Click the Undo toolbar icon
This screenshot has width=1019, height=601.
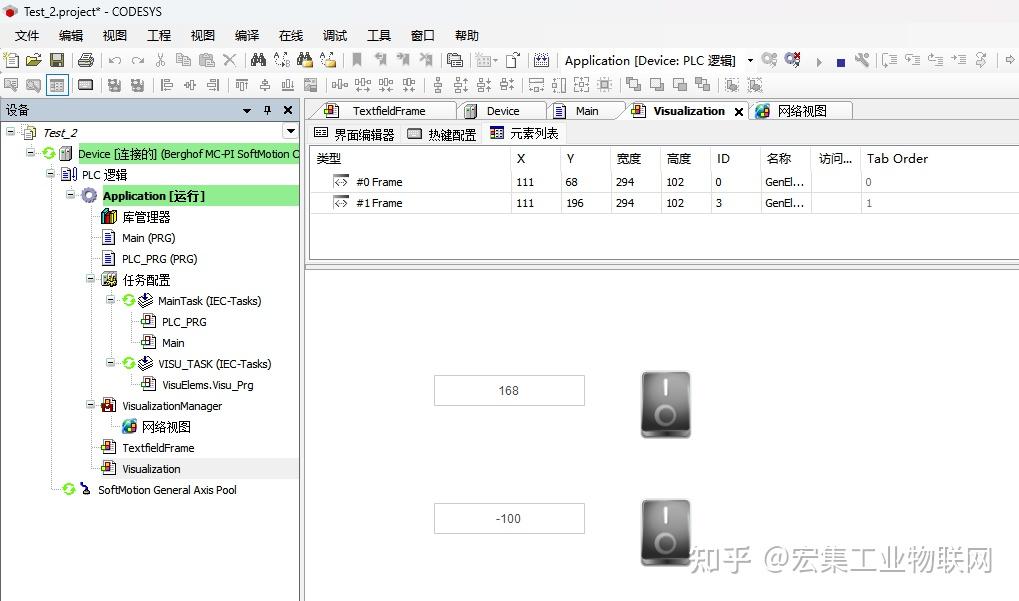(x=115, y=61)
